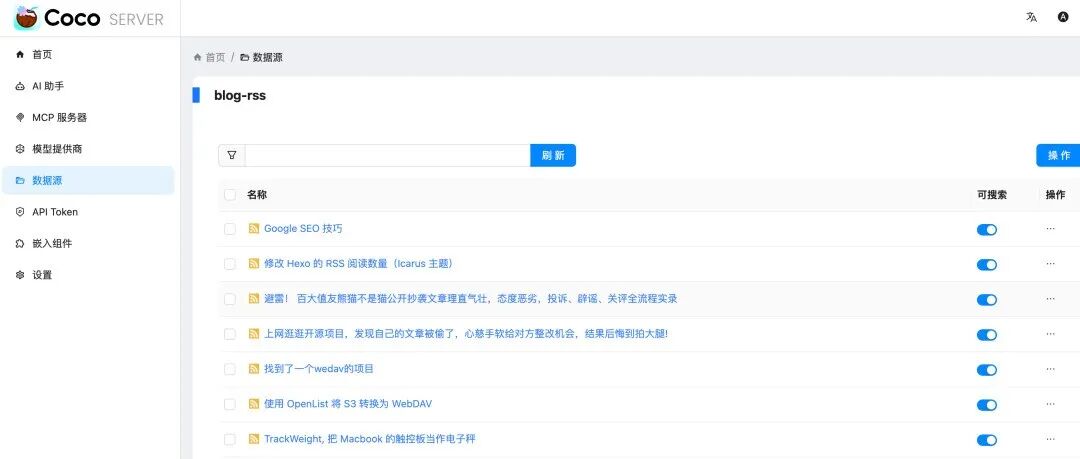Click the 刷新 refresh button
Screen dimensions: 1080x459
pyautogui.click(x=553, y=155)
